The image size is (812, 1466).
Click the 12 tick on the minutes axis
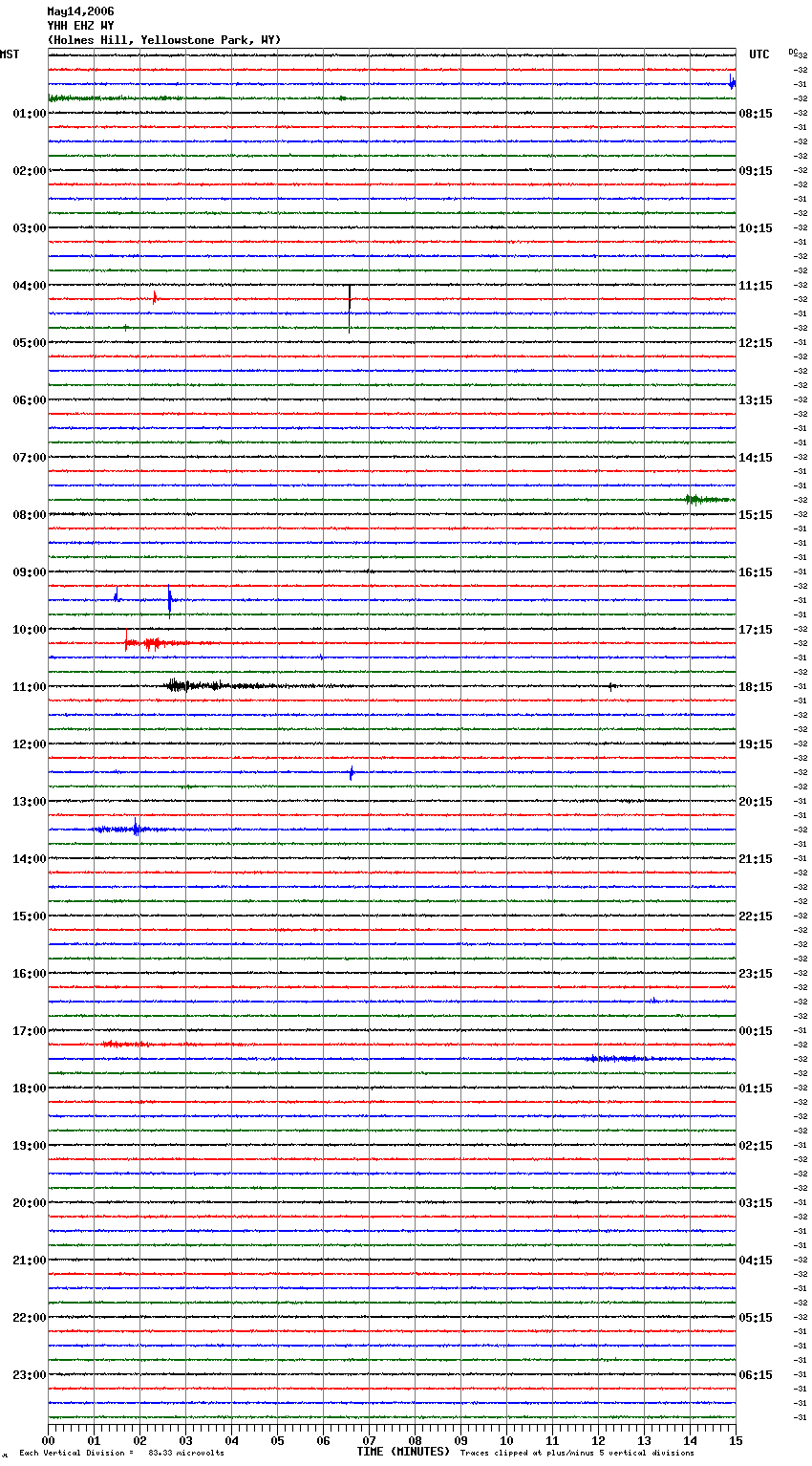pos(598,1440)
